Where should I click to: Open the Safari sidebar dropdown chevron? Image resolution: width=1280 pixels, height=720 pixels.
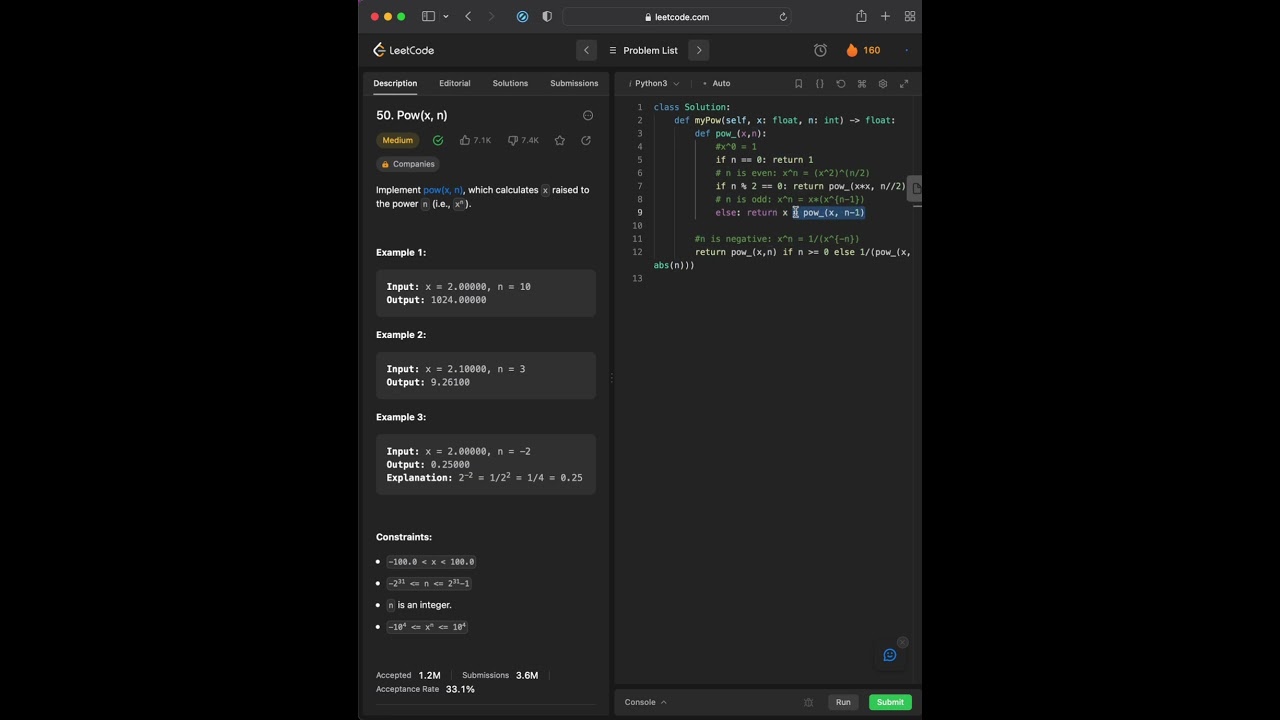(x=445, y=16)
